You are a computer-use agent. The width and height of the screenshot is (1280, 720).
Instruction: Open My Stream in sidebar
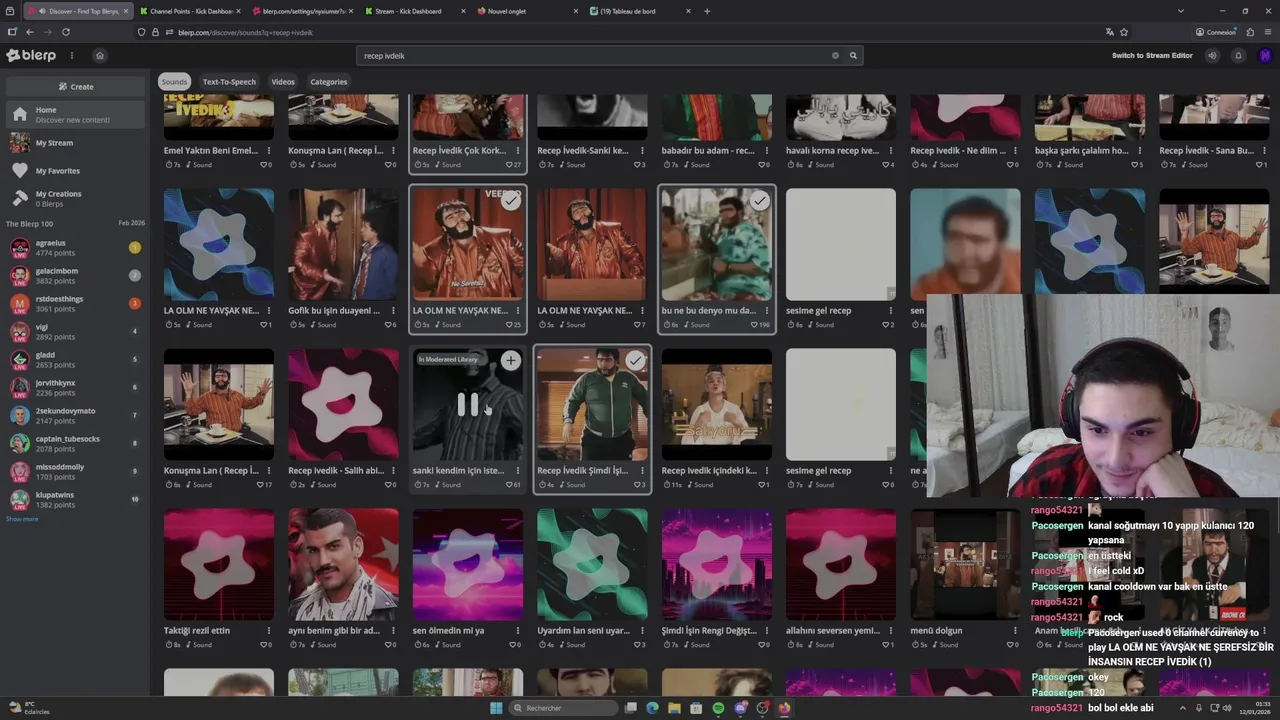tap(76, 143)
